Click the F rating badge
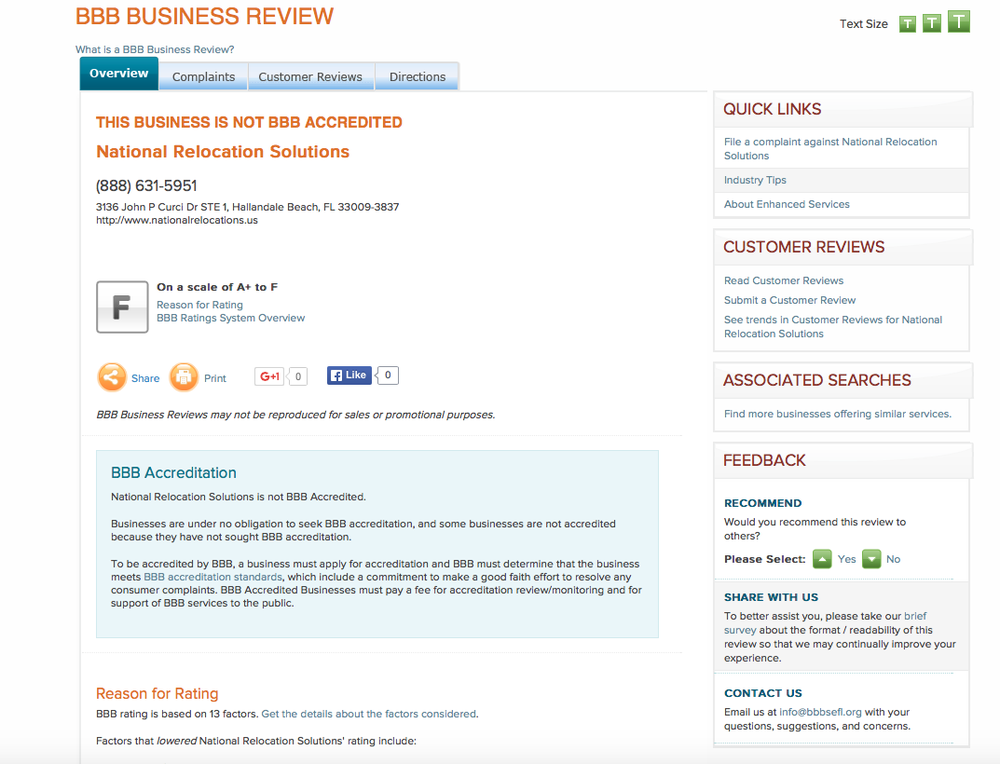The height and width of the screenshot is (764, 1000). (x=122, y=307)
